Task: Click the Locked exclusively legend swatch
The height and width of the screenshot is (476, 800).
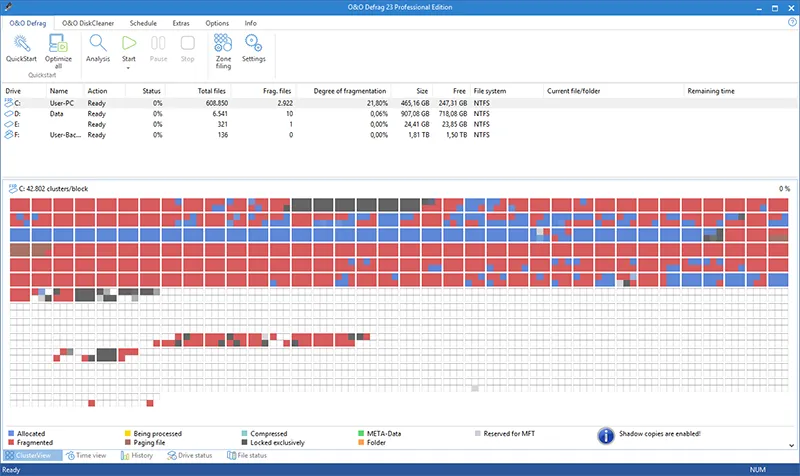Action: (x=244, y=443)
